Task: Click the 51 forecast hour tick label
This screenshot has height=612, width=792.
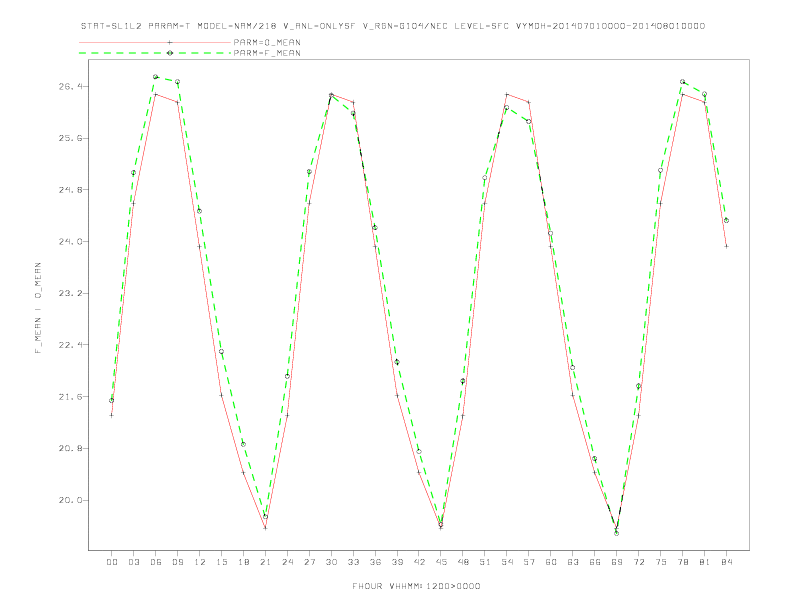Action: (485, 562)
